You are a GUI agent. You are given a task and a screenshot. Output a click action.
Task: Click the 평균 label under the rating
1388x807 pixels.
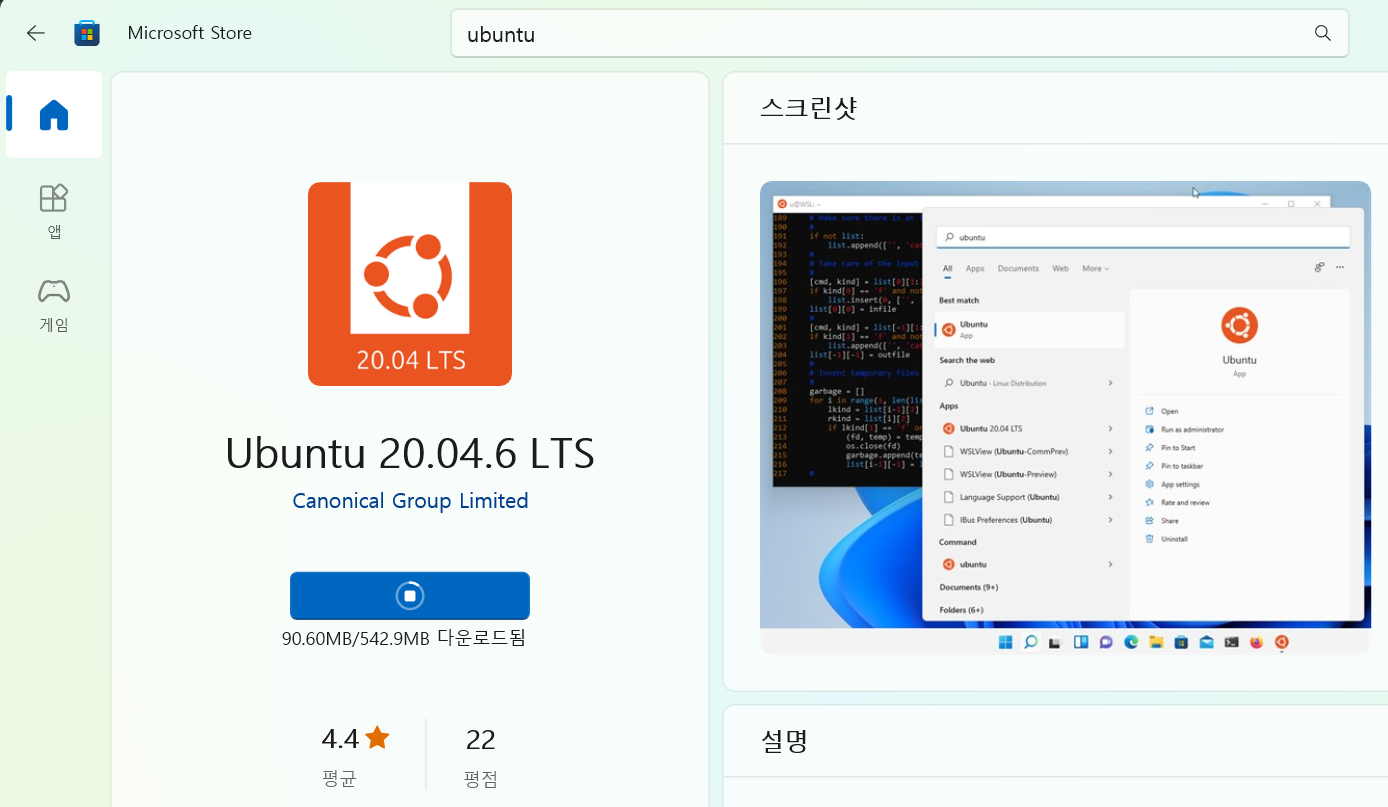click(340, 779)
